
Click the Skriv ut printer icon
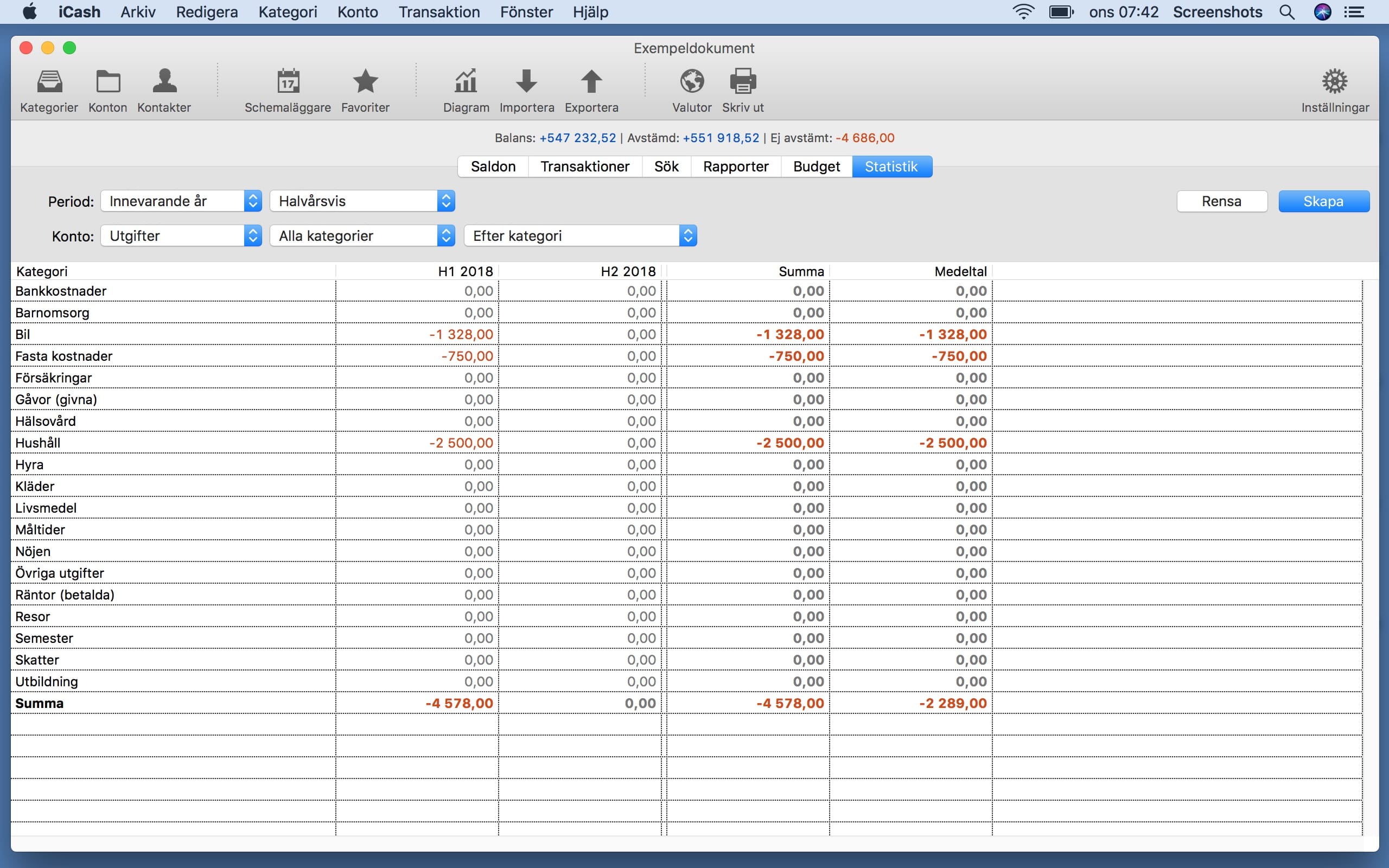743,82
